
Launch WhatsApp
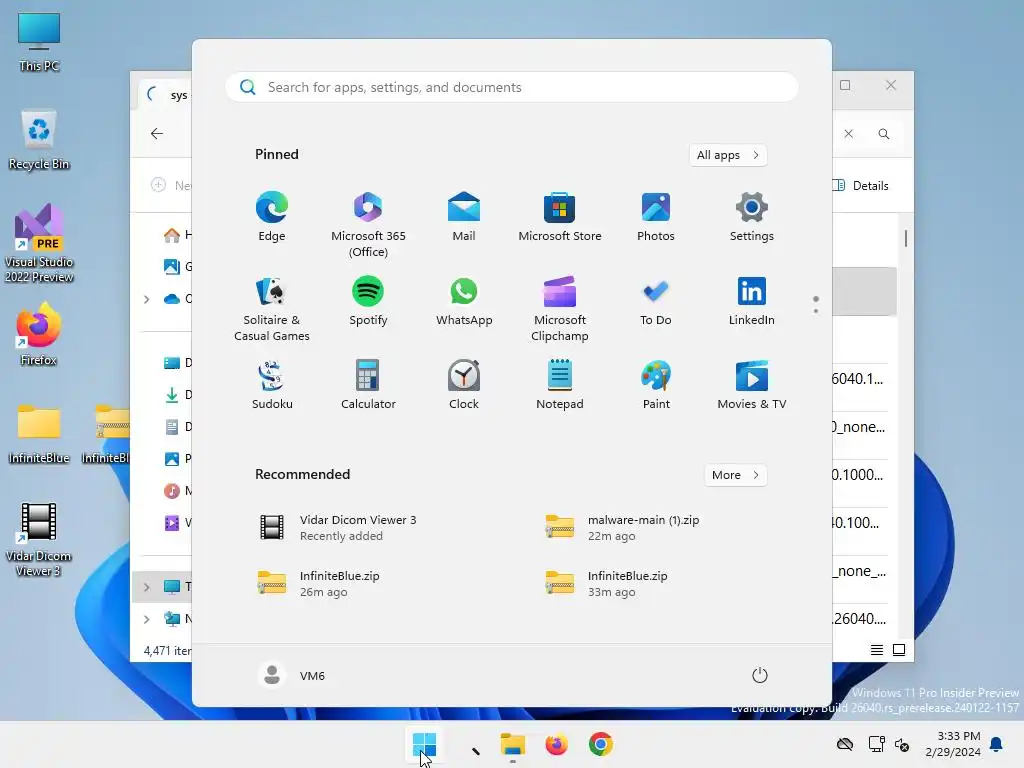[464, 301]
